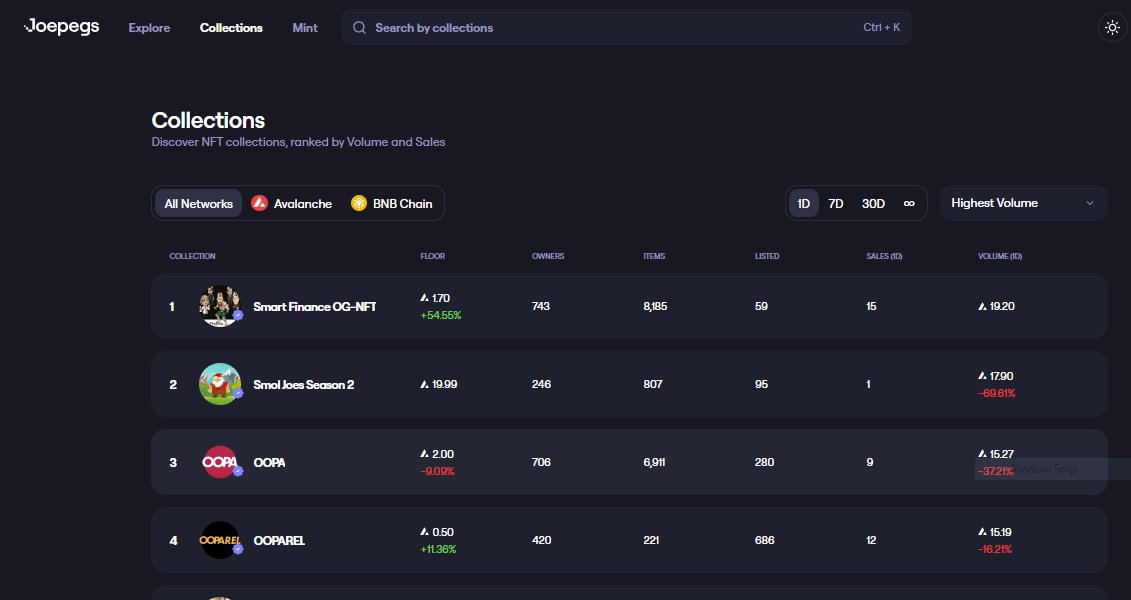Filter collections by BNB Chain

coord(392,203)
